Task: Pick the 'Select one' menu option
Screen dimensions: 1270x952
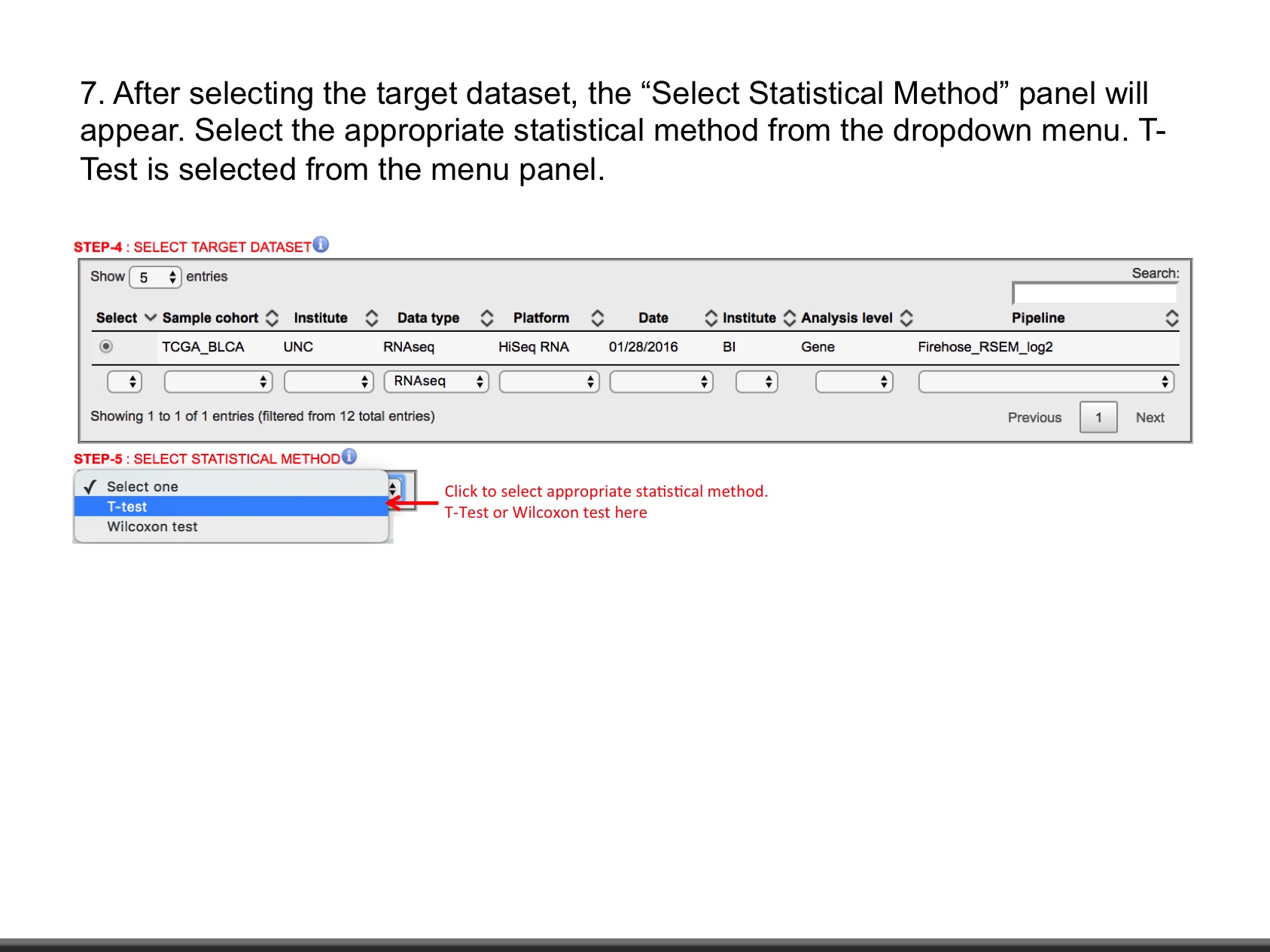Action: 230,487
